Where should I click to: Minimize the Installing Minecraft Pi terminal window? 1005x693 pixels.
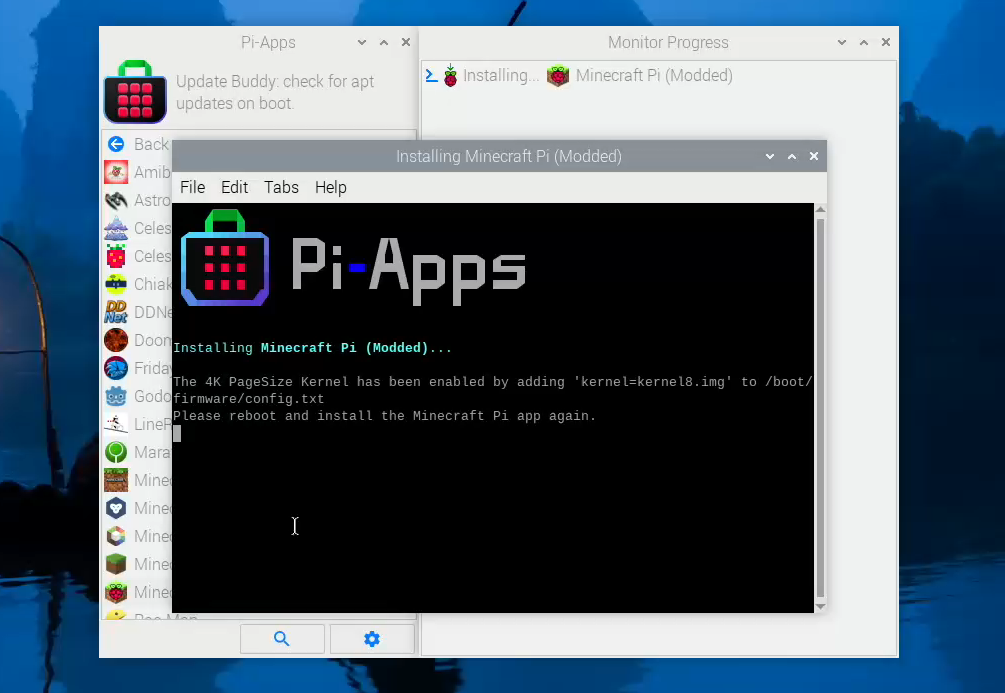pos(770,156)
